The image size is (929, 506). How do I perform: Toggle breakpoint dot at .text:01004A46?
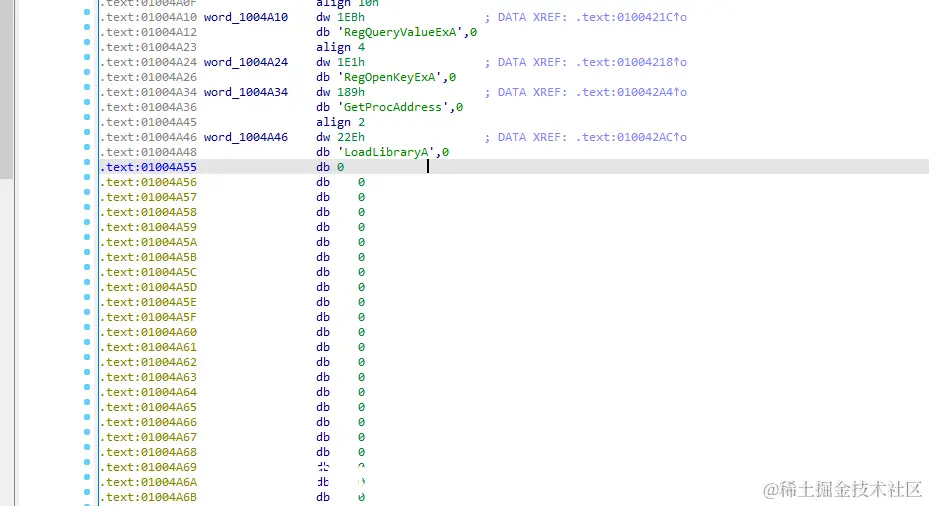tap(87, 132)
